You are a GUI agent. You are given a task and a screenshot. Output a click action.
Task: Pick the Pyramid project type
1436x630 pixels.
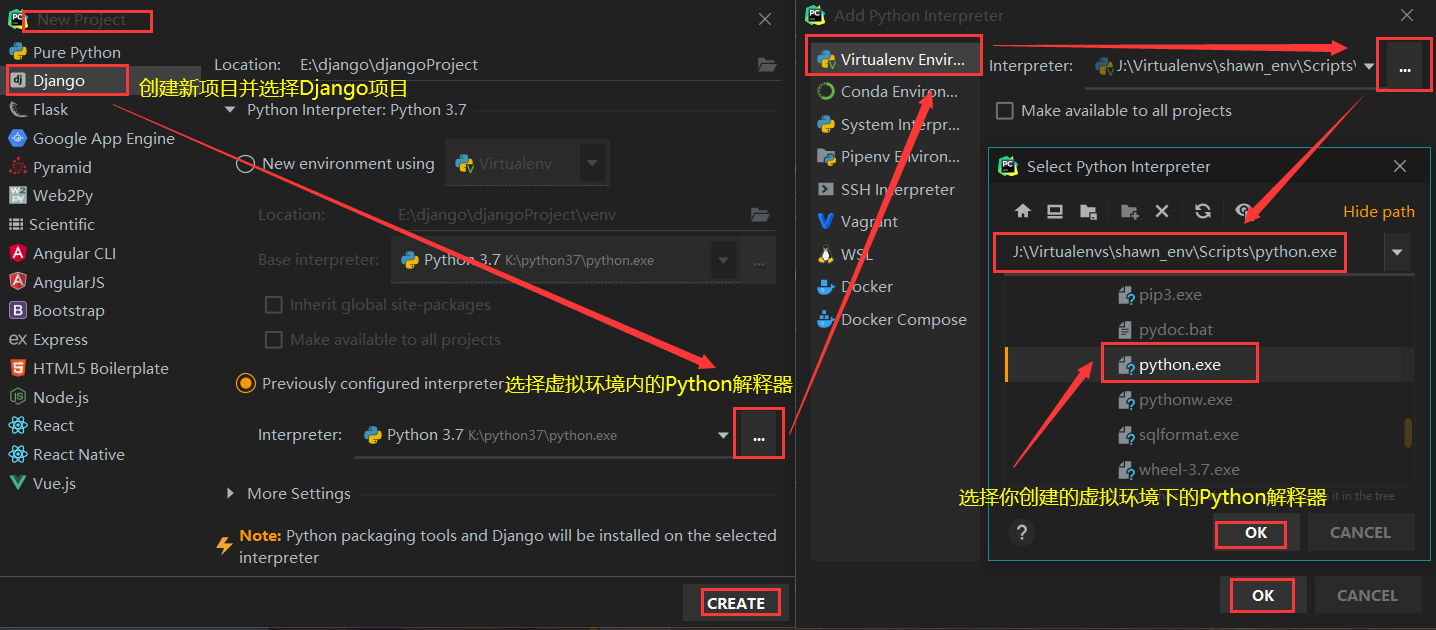click(61, 167)
